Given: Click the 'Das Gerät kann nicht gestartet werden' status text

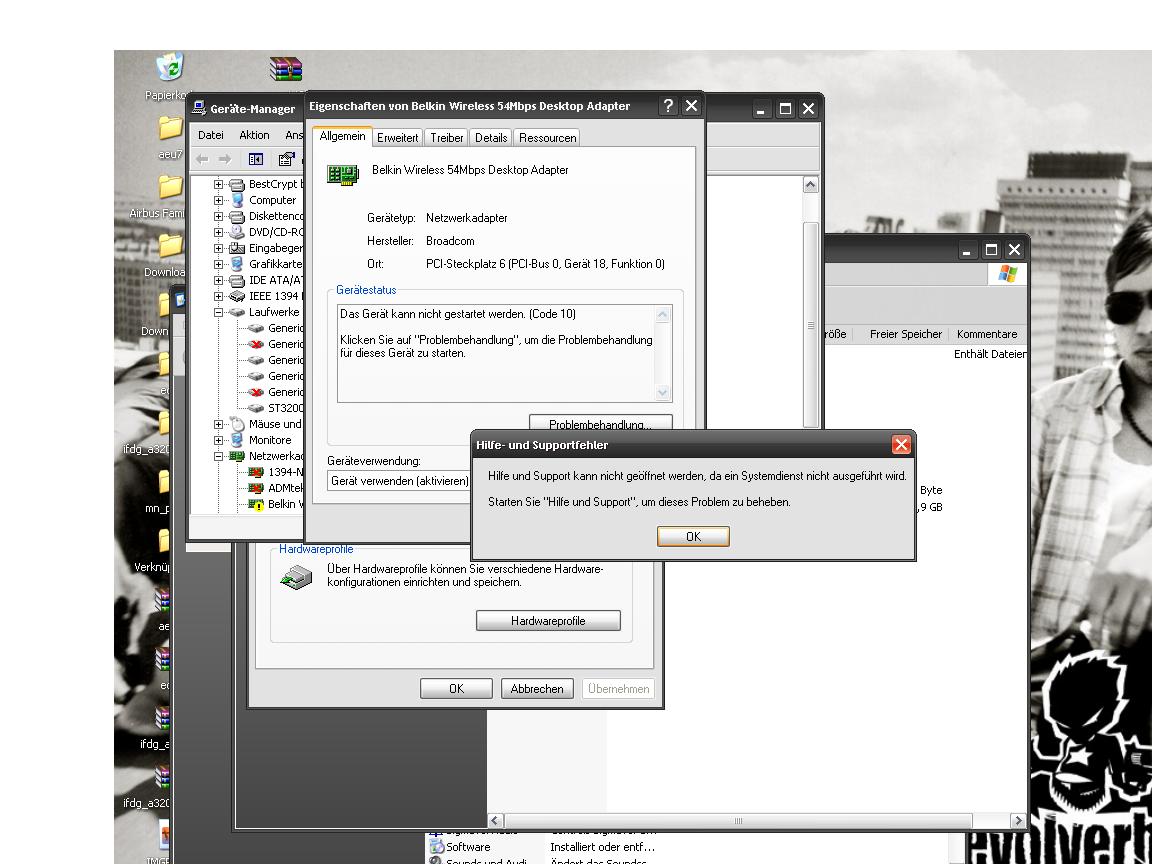Looking at the screenshot, I should point(458,314).
